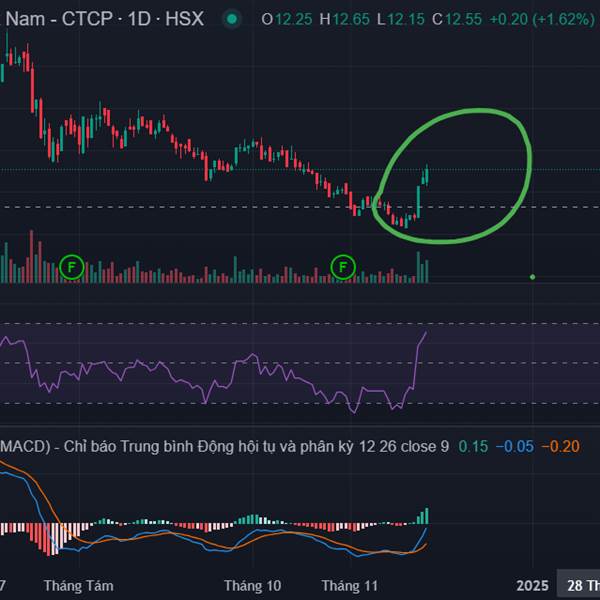The height and width of the screenshot is (600, 600).
Task: Click the latest green candlestick on price chart
Action: (427, 176)
